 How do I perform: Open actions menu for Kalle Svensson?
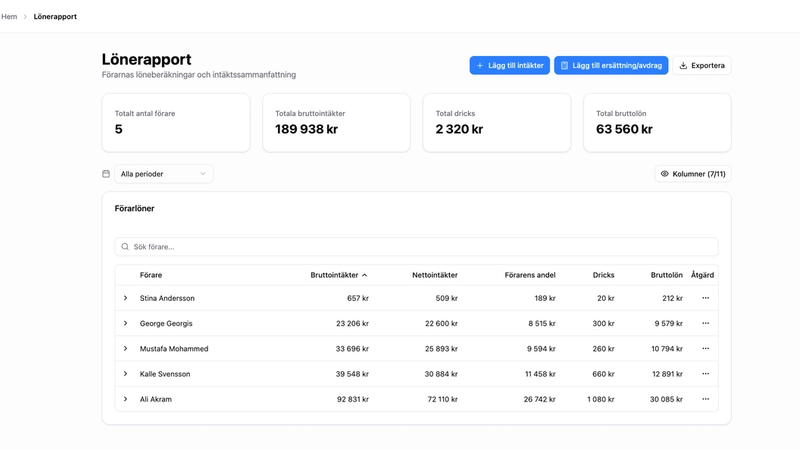point(706,374)
